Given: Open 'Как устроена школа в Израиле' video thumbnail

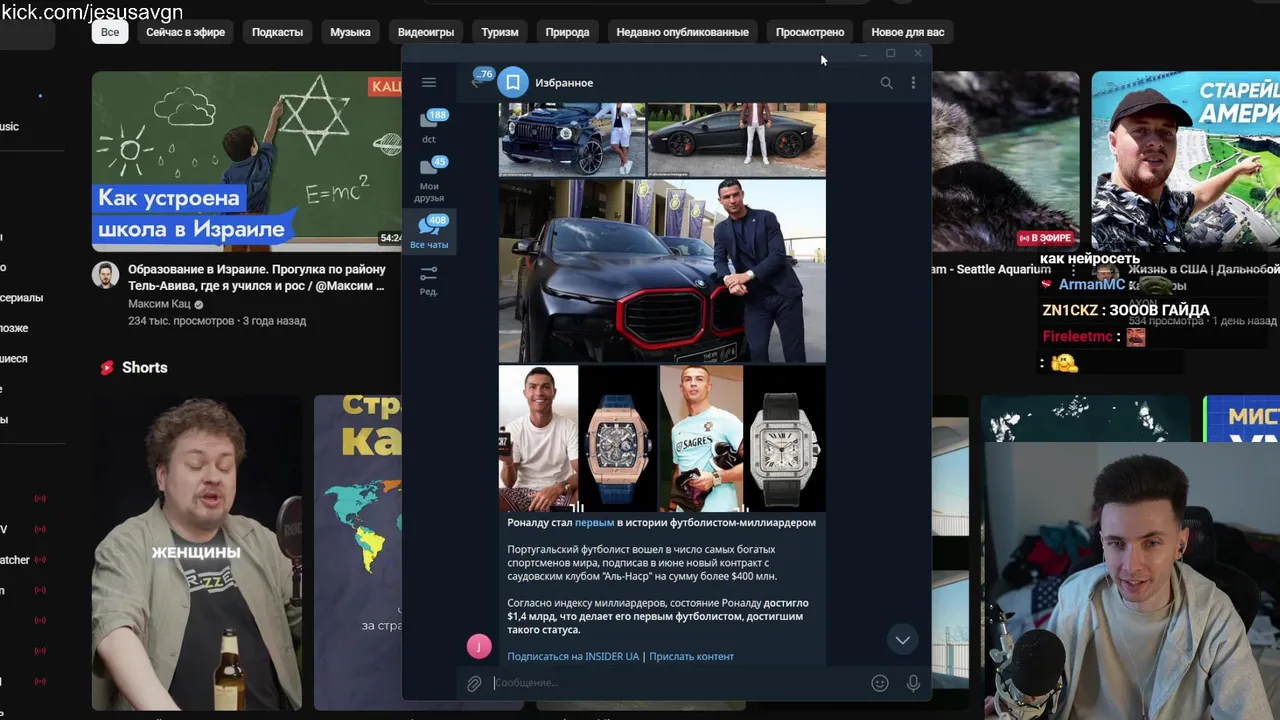Looking at the screenshot, I should [x=247, y=161].
